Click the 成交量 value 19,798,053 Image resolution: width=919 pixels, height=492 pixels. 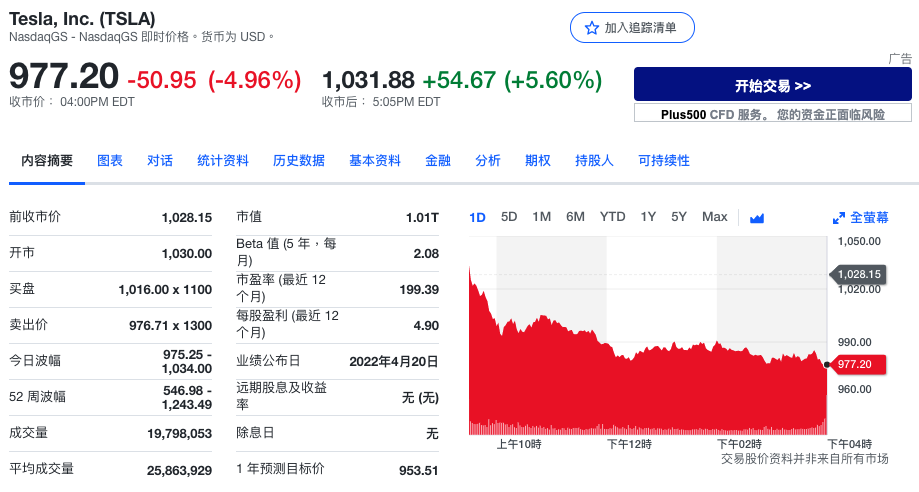click(x=179, y=434)
